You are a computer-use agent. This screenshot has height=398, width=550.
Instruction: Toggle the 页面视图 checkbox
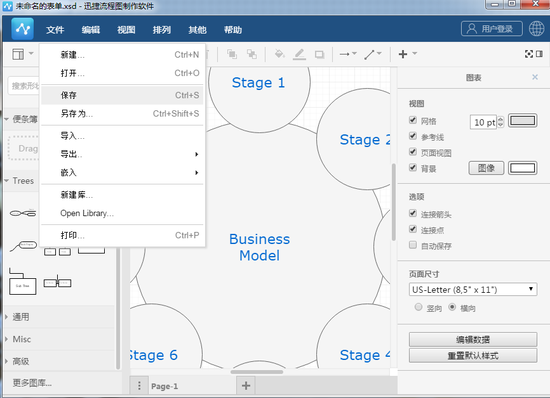(x=413, y=152)
